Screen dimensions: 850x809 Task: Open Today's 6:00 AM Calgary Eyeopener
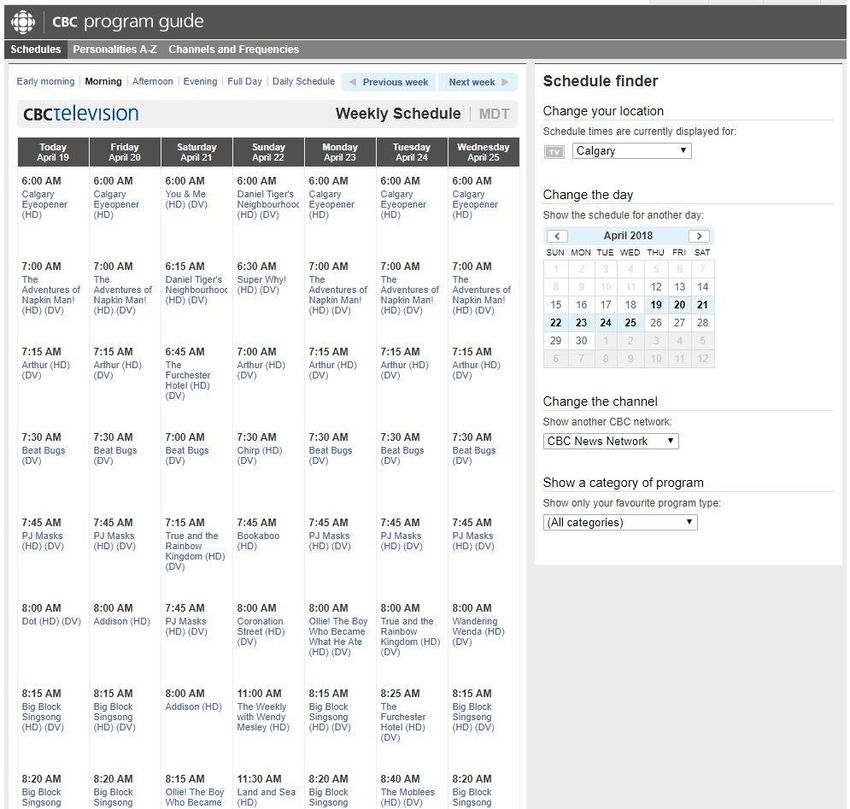coord(44,204)
